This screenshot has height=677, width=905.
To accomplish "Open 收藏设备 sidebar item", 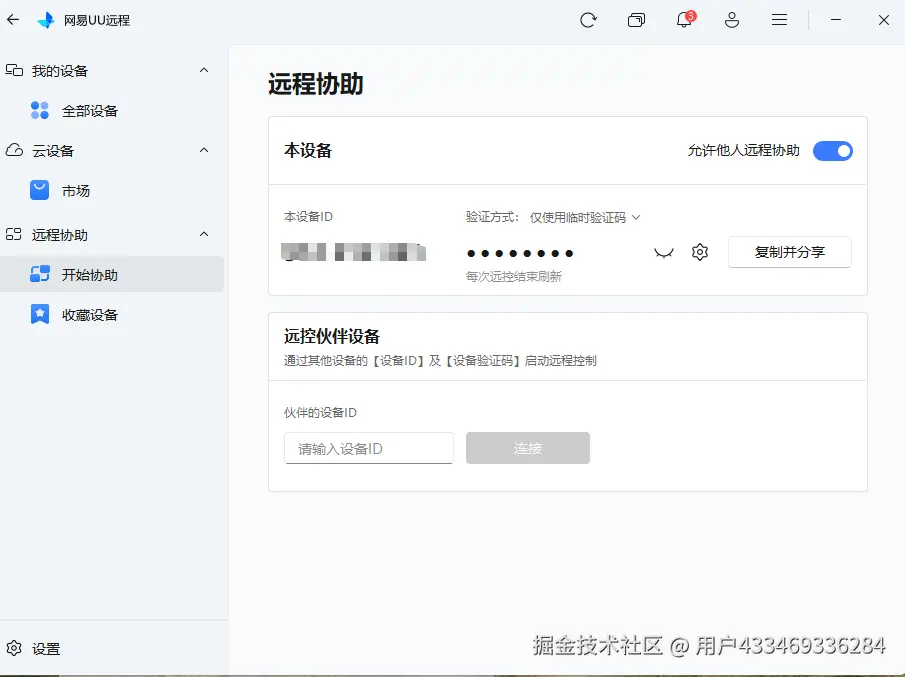I will pos(112,315).
